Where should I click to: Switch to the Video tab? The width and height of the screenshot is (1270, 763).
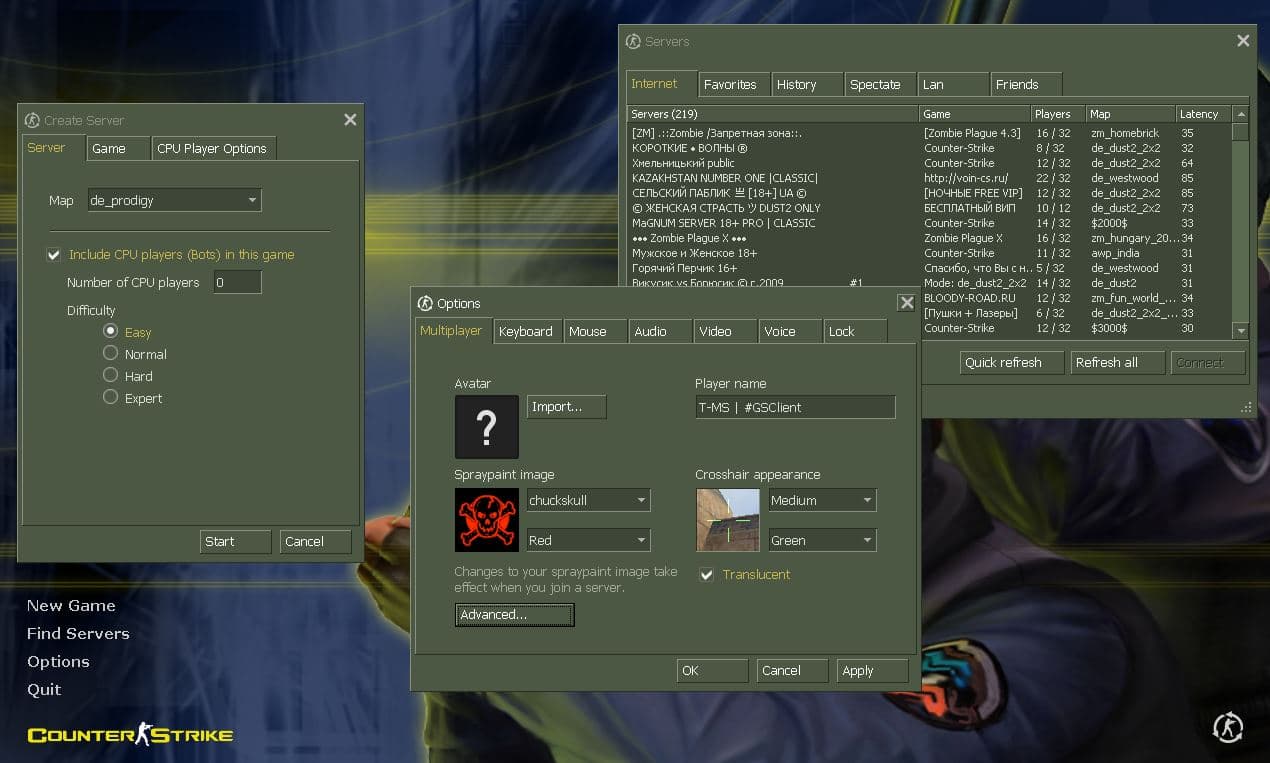coord(725,331)
